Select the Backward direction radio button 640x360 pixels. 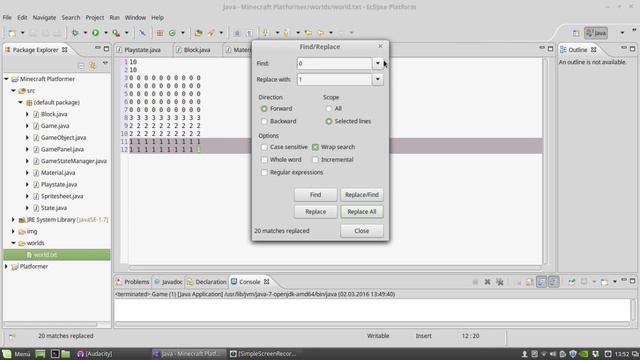coord(264,121)
